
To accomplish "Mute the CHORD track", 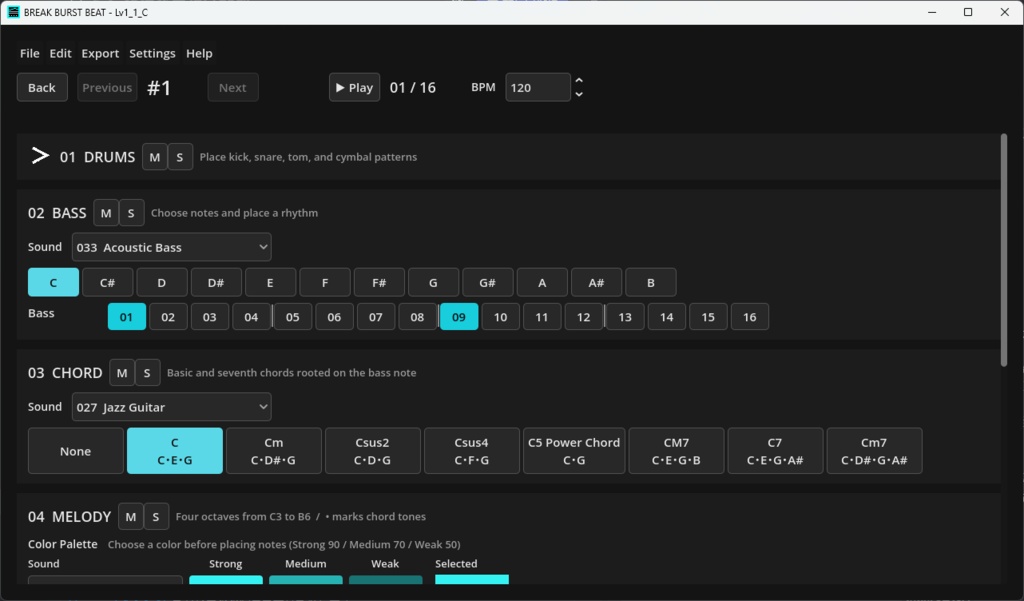I will [x=122, y=373].
